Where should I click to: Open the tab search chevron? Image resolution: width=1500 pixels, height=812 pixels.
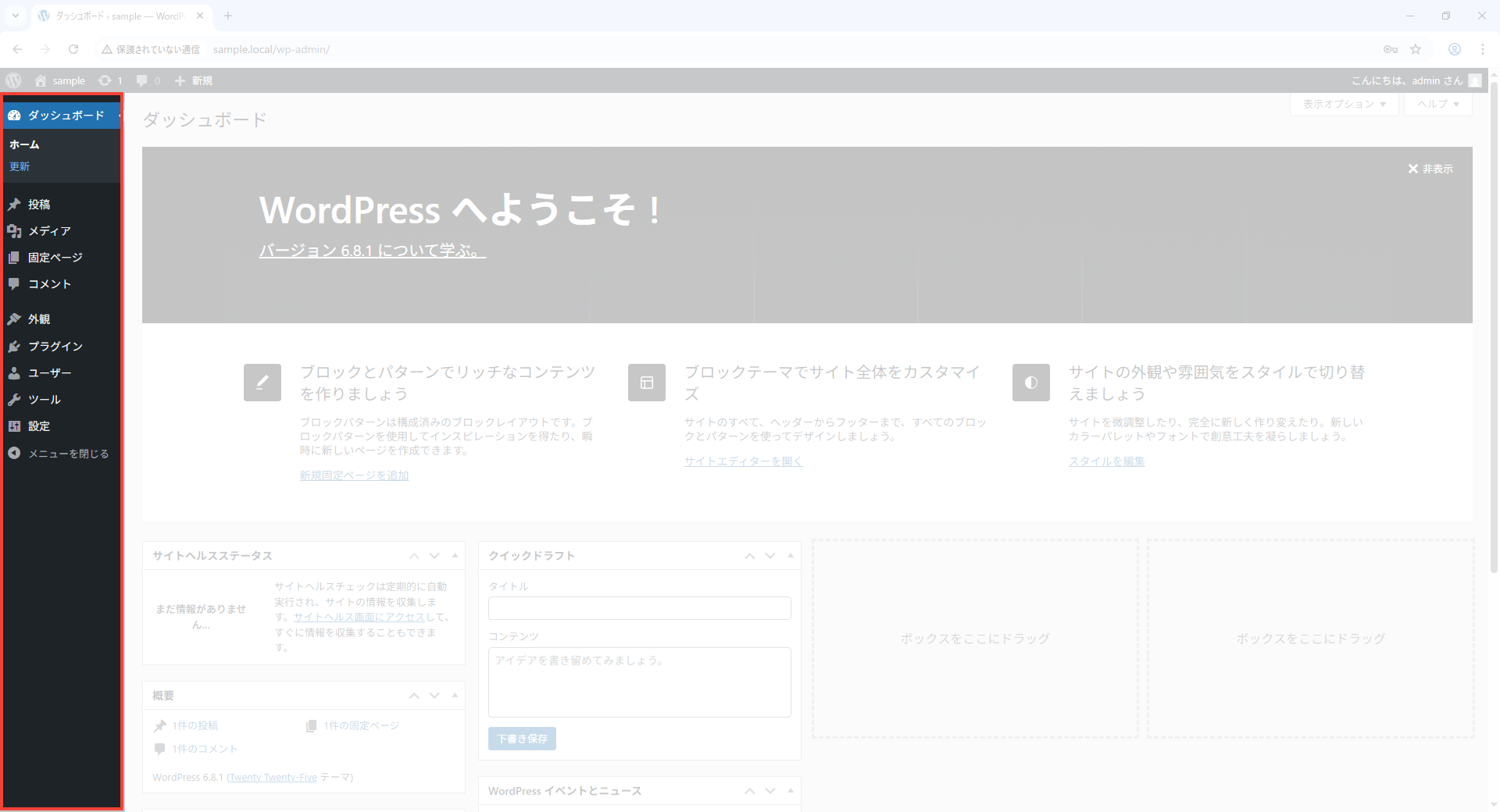(x=15, y=16)
